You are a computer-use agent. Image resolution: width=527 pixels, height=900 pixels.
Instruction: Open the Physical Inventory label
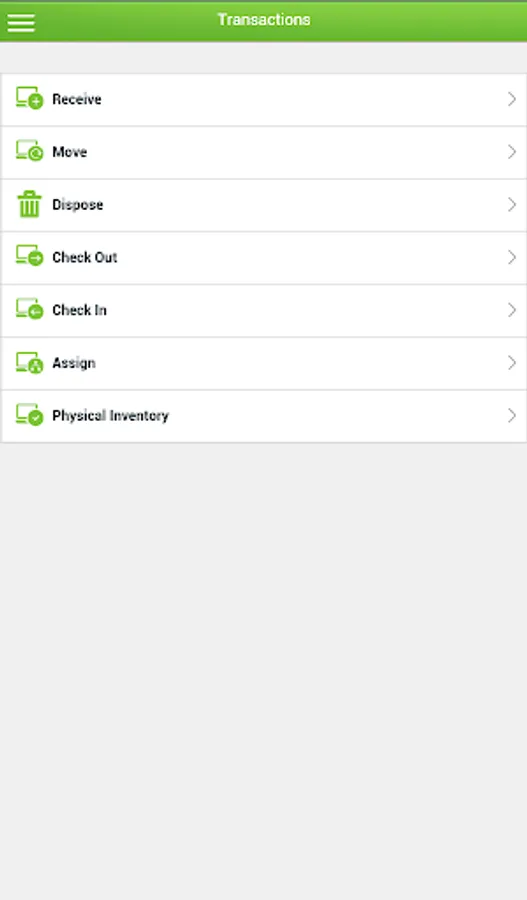coord(111,416)
